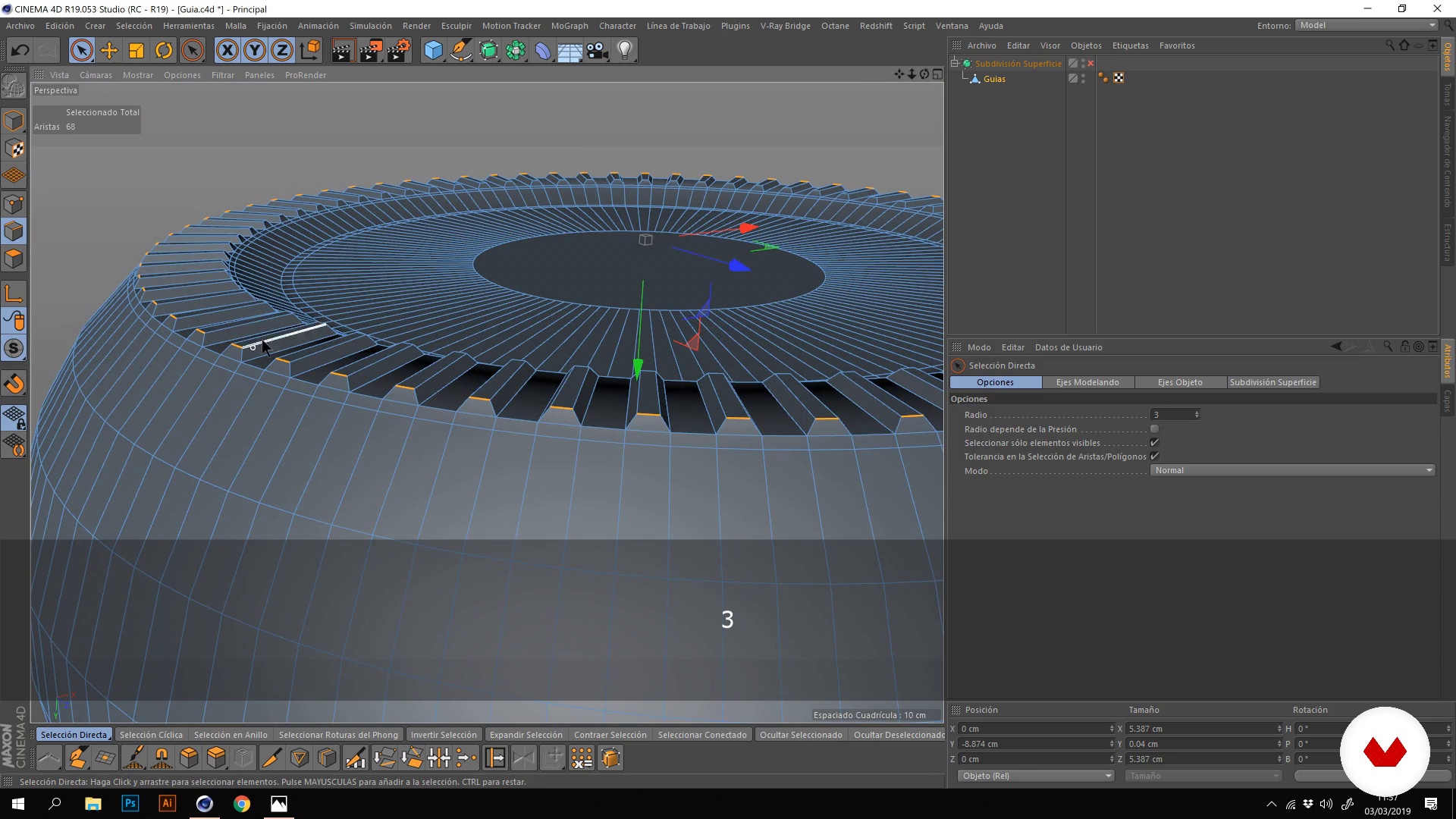Screen dimensions: 1456x819
Task: Click the Polygon Pen tool icon
Action: [77, 758]
